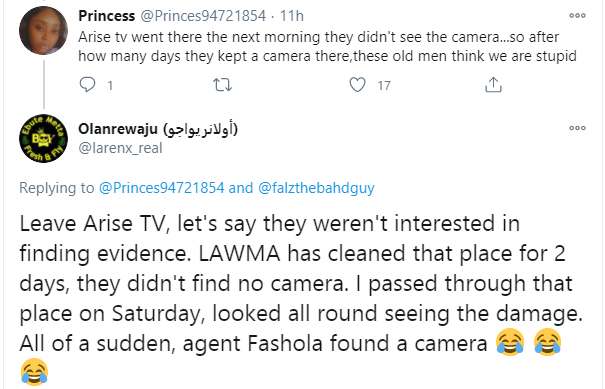
Task: Open Princess's profile picture
Action: point(44,31)
